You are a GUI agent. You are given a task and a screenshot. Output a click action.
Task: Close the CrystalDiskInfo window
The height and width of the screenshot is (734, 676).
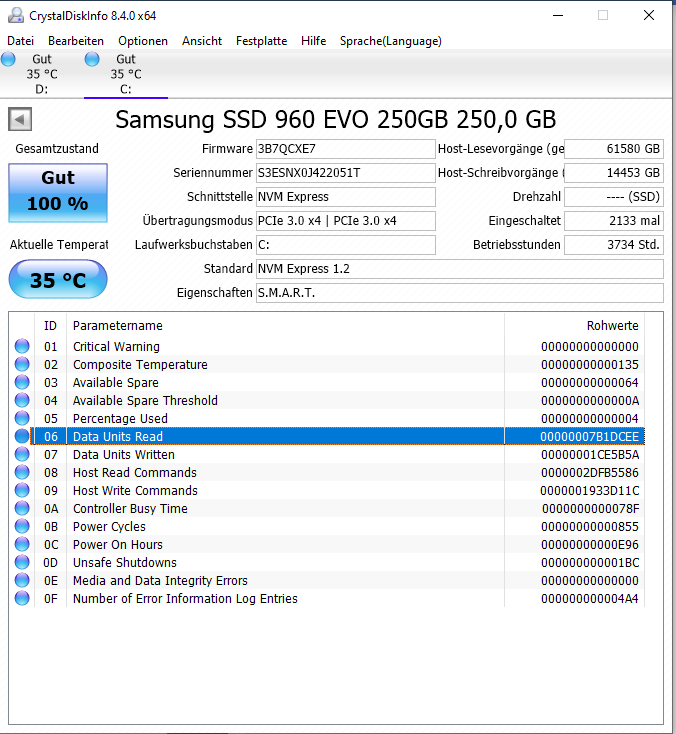[649, 15]
